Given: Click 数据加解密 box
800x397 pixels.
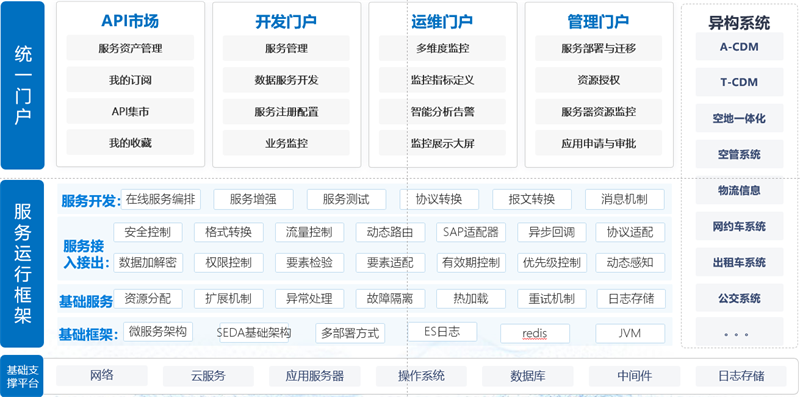Looking at the screenshot, I should pyautogui.click(x=147, y=263).
